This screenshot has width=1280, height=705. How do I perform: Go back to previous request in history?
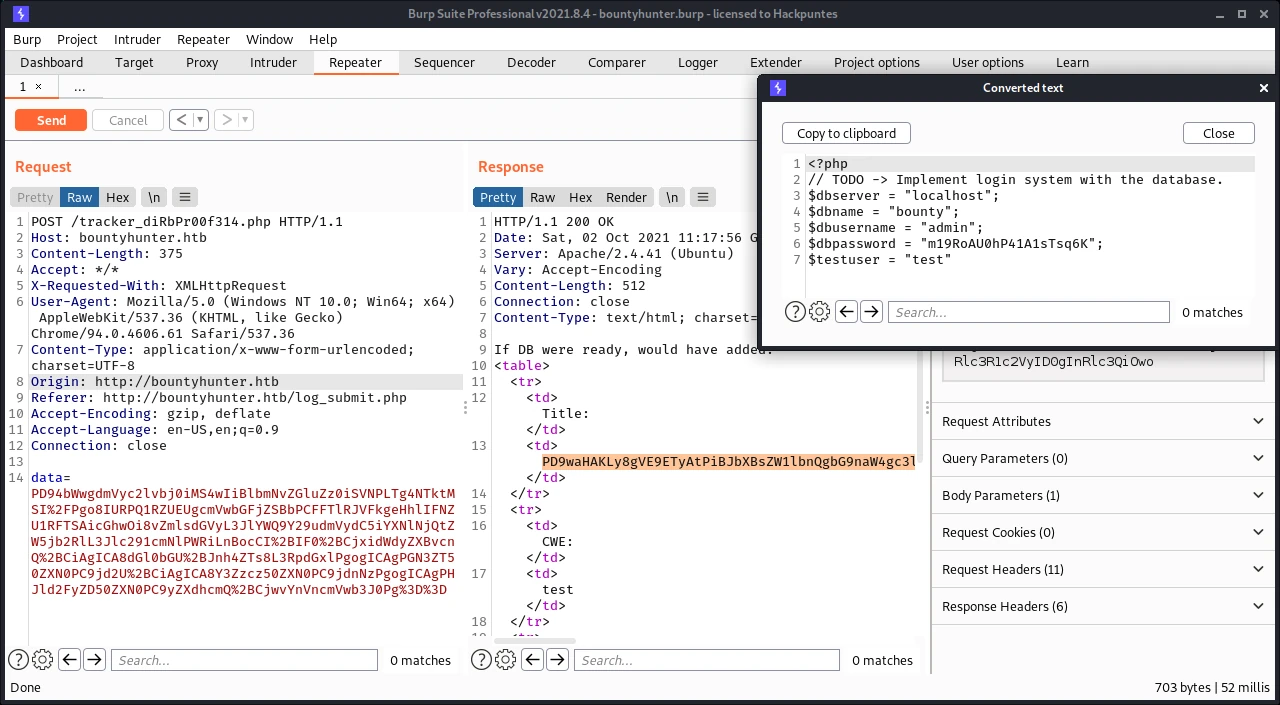[181, 120]
